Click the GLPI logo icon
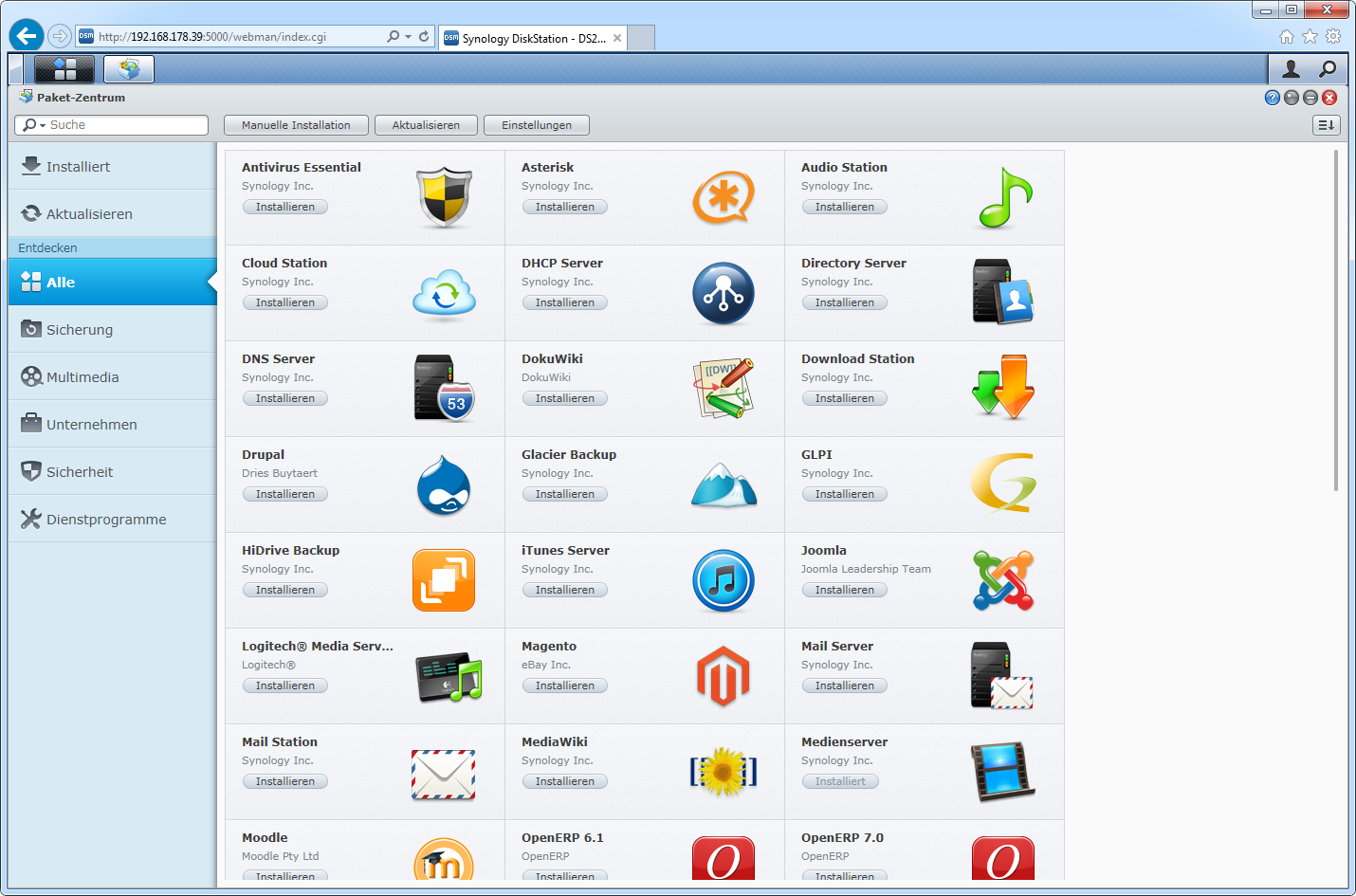The width and height of the screenshot is (1356, 896). [1003, 484]
